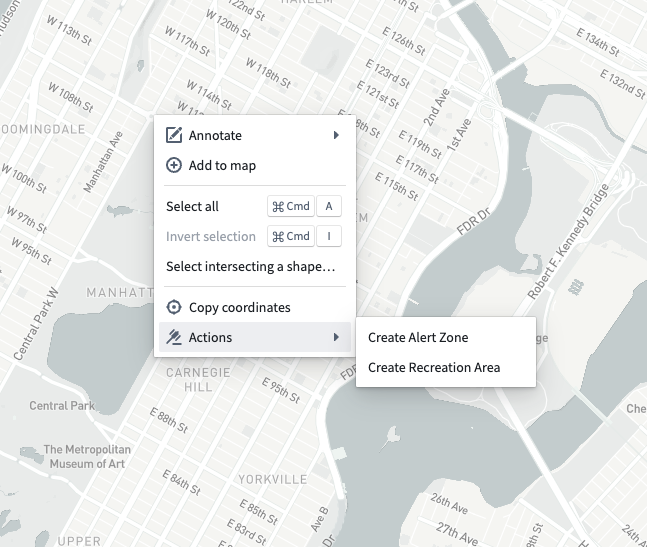Image resolution: width=647 pixels, height=547 pixels.
Task: Click the A shortcut key badge
Action: click(x=329, y=206)
